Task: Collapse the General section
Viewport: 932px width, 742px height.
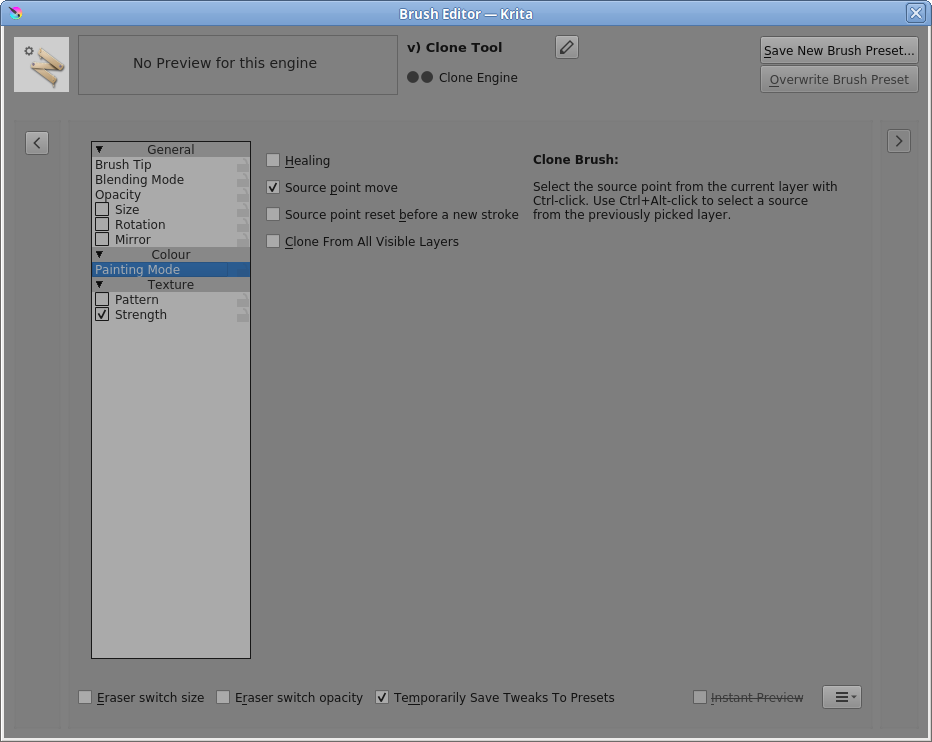Action: coord(99,149)
